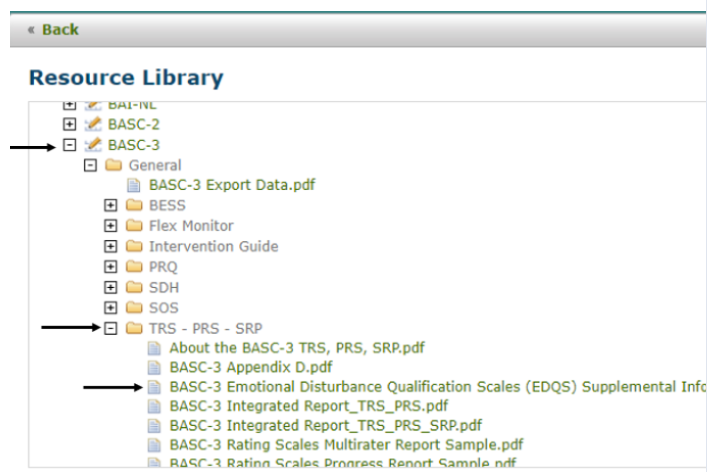Click the General folder icon
710x472 pixels.
pos(113,165)
